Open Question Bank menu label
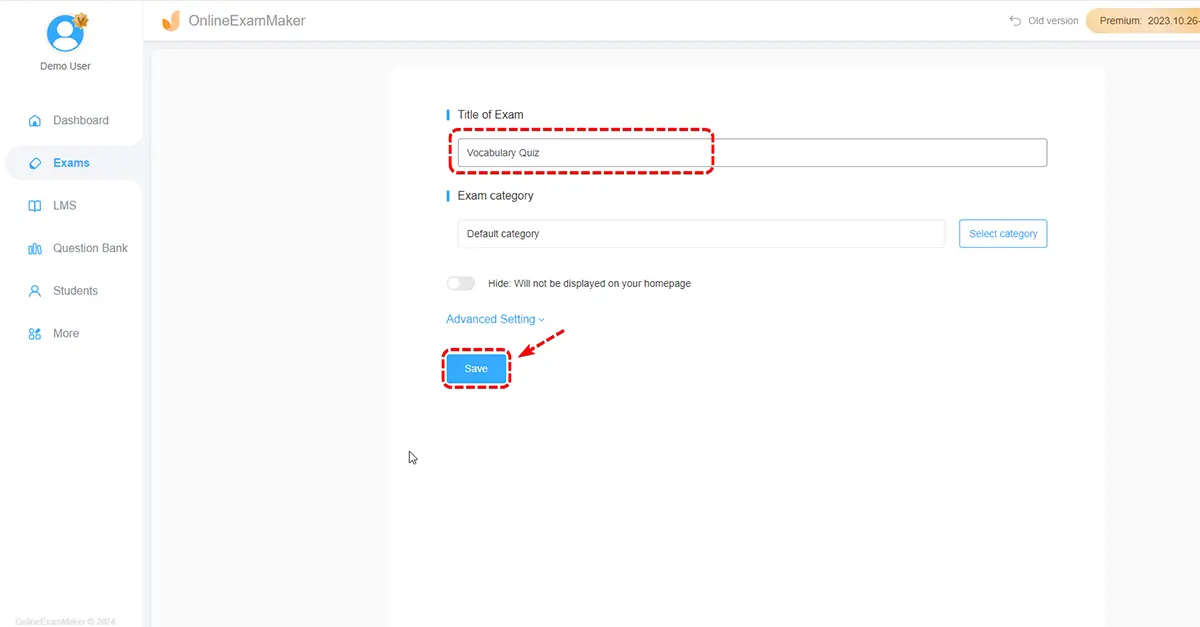 [90, 248]
